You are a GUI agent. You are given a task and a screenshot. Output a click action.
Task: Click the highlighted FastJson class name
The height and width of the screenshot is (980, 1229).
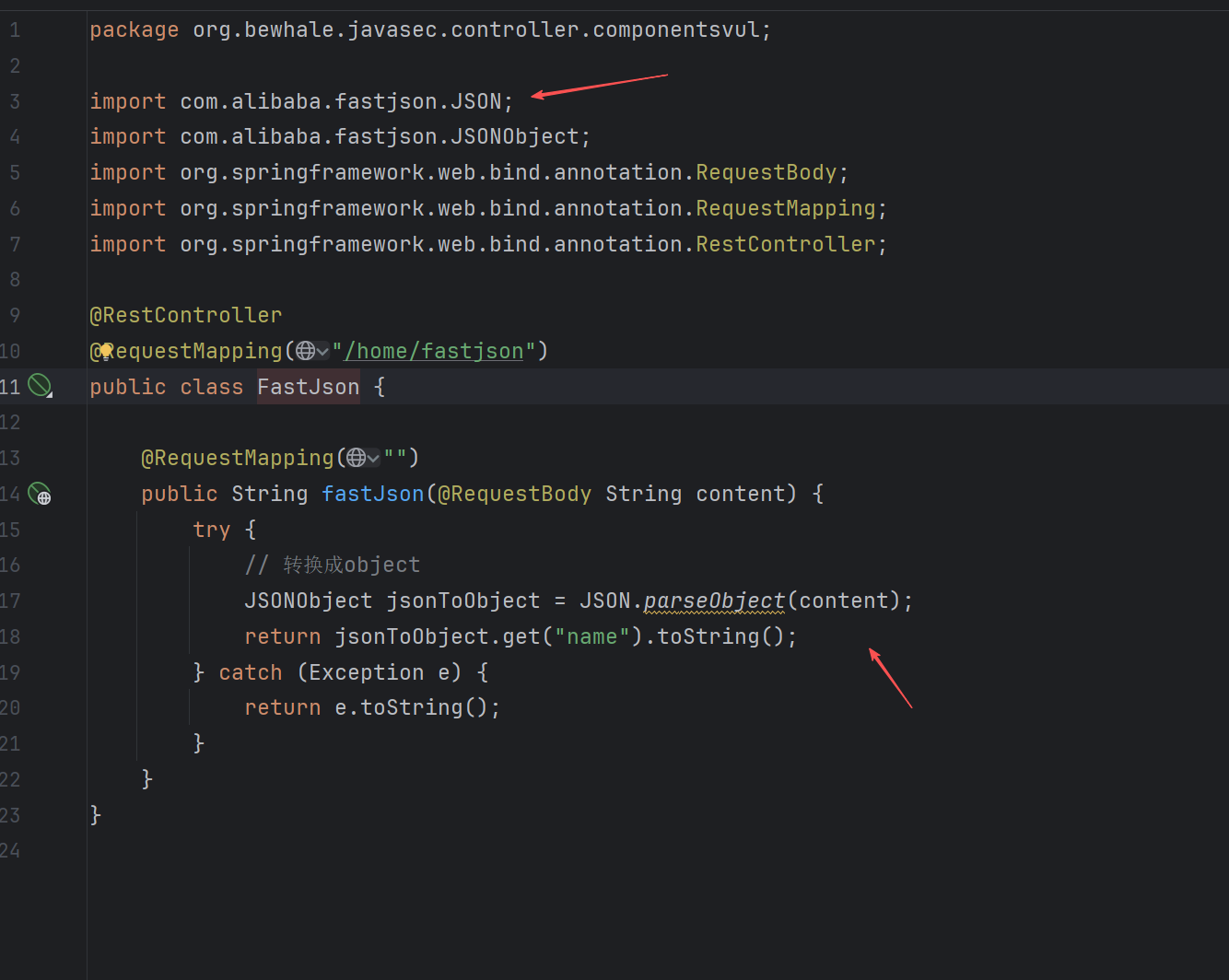pos(308,387)
